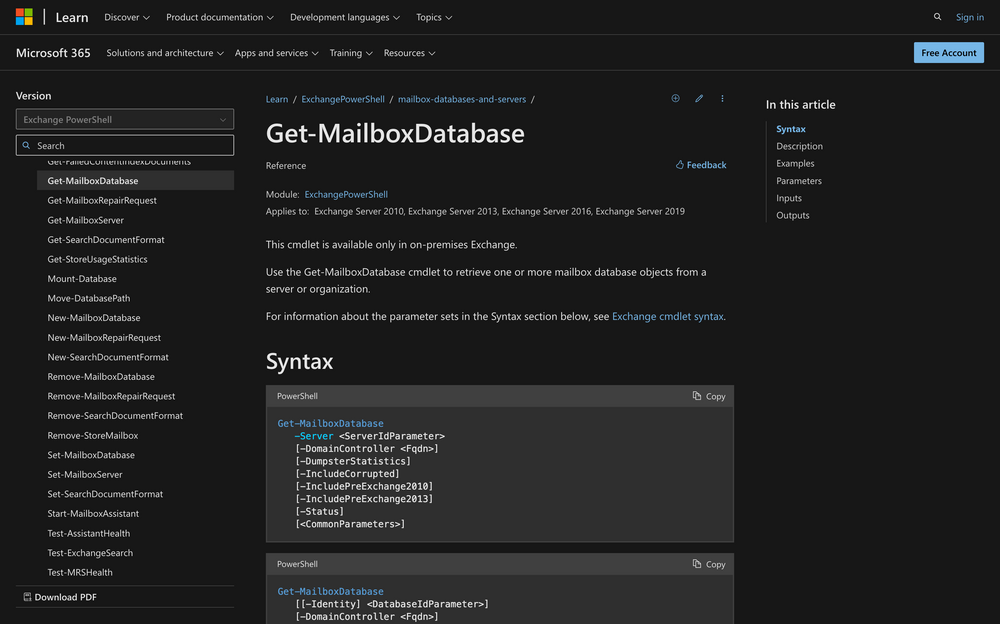Click the Download PDF option
This screenshot has height=624, width=1000.
[x=66, y=595]
